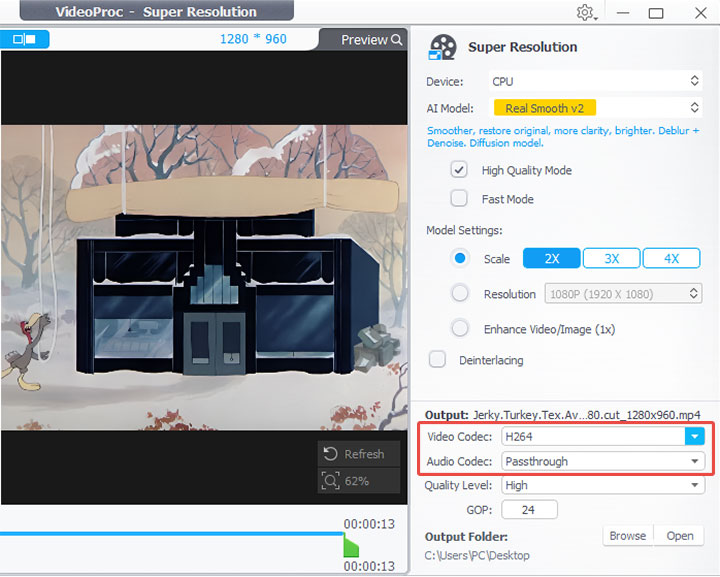Select the Resolution radio button
Image resolution: width=720 pixels, height=577 pixels.
point(460,293)
